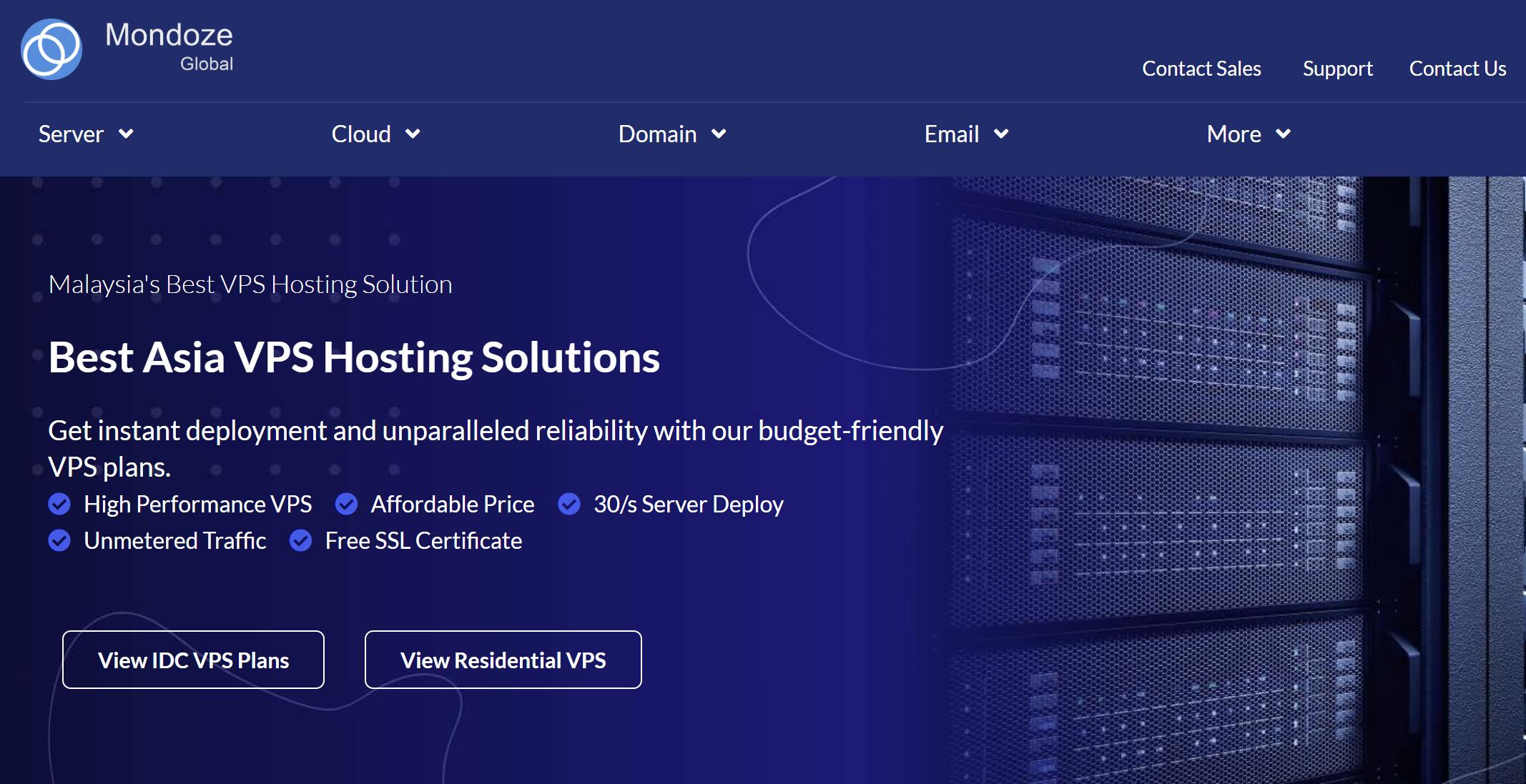Select the Affordable Price feature text
This screenshot has width=1526, height=784.
coord(452,504)
